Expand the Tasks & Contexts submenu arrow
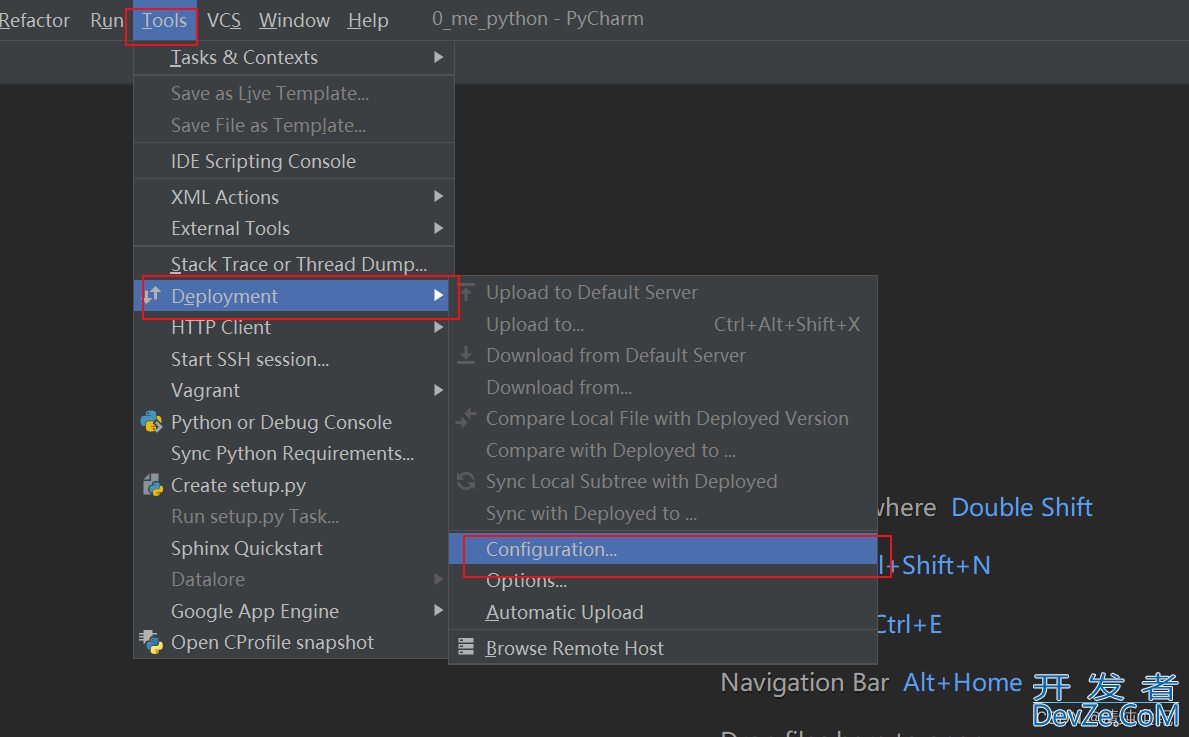 click(438, 57)
